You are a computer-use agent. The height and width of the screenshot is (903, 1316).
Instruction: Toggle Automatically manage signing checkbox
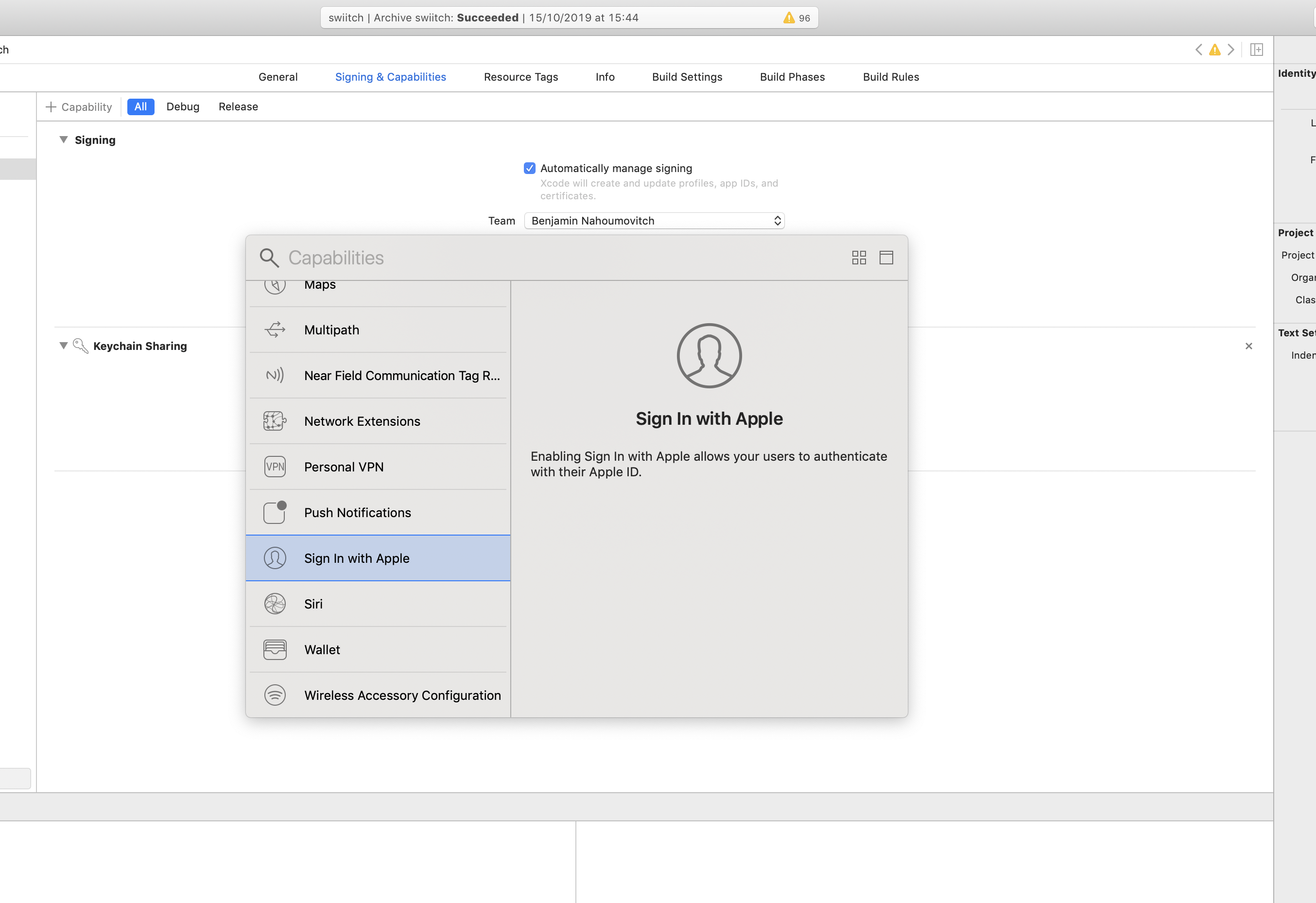click(x=529, y=168)
